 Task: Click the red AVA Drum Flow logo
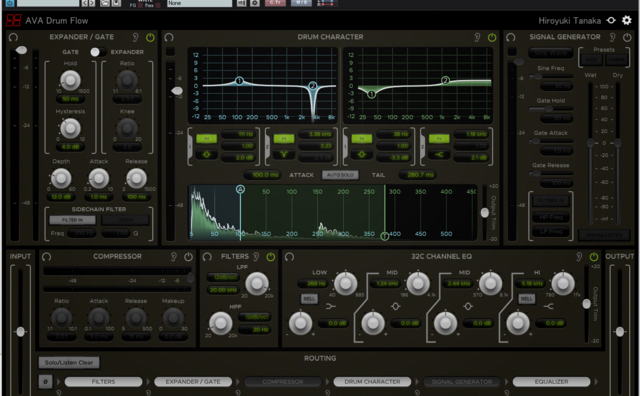pyautogui.click(x=13, y=20)
